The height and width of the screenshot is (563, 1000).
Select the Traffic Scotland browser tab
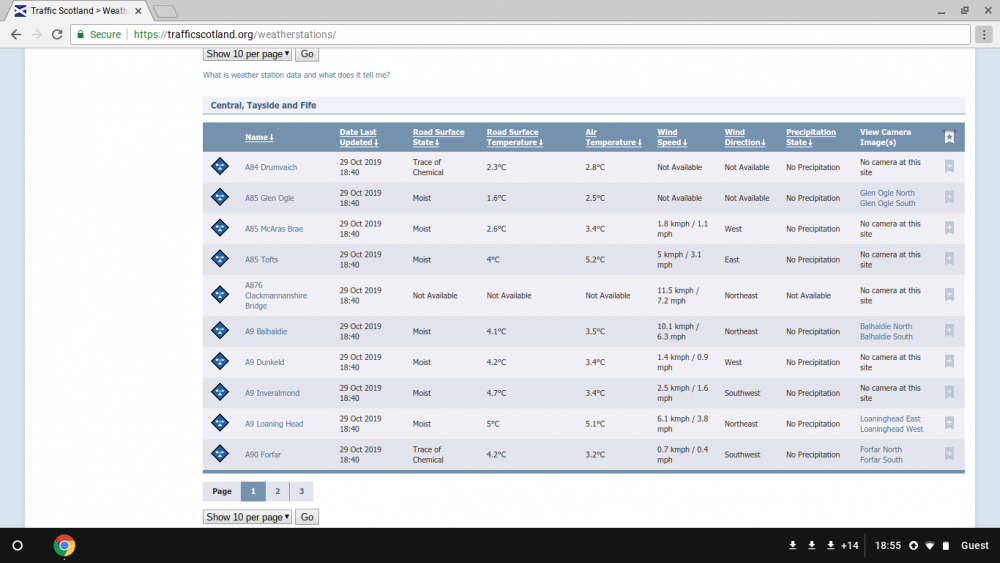(x=78, y=11)
